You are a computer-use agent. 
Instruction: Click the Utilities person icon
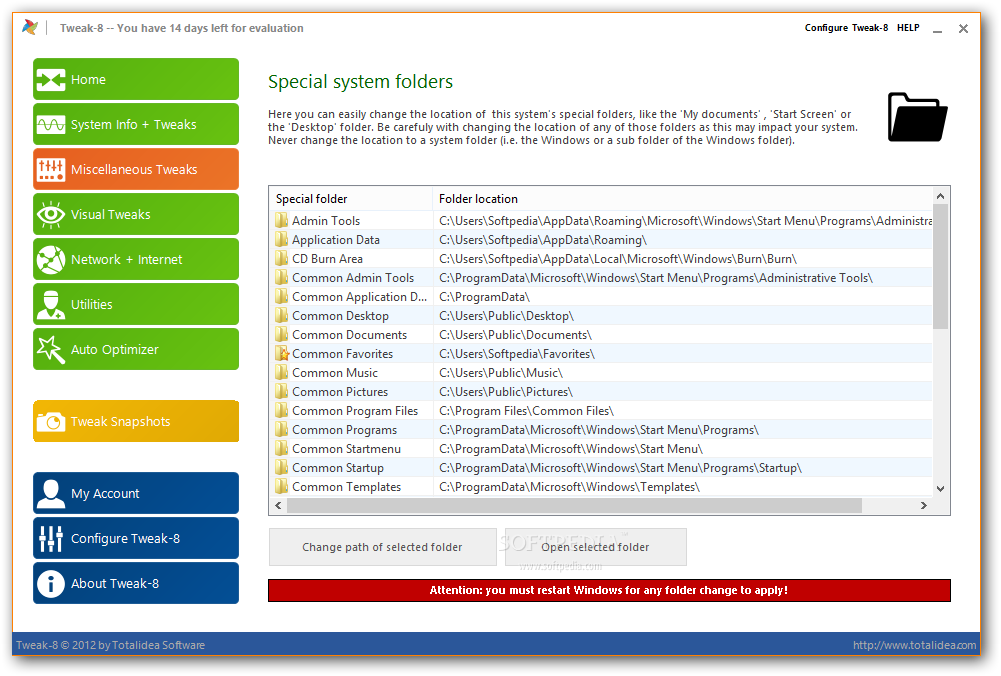[x=51, y=304]
